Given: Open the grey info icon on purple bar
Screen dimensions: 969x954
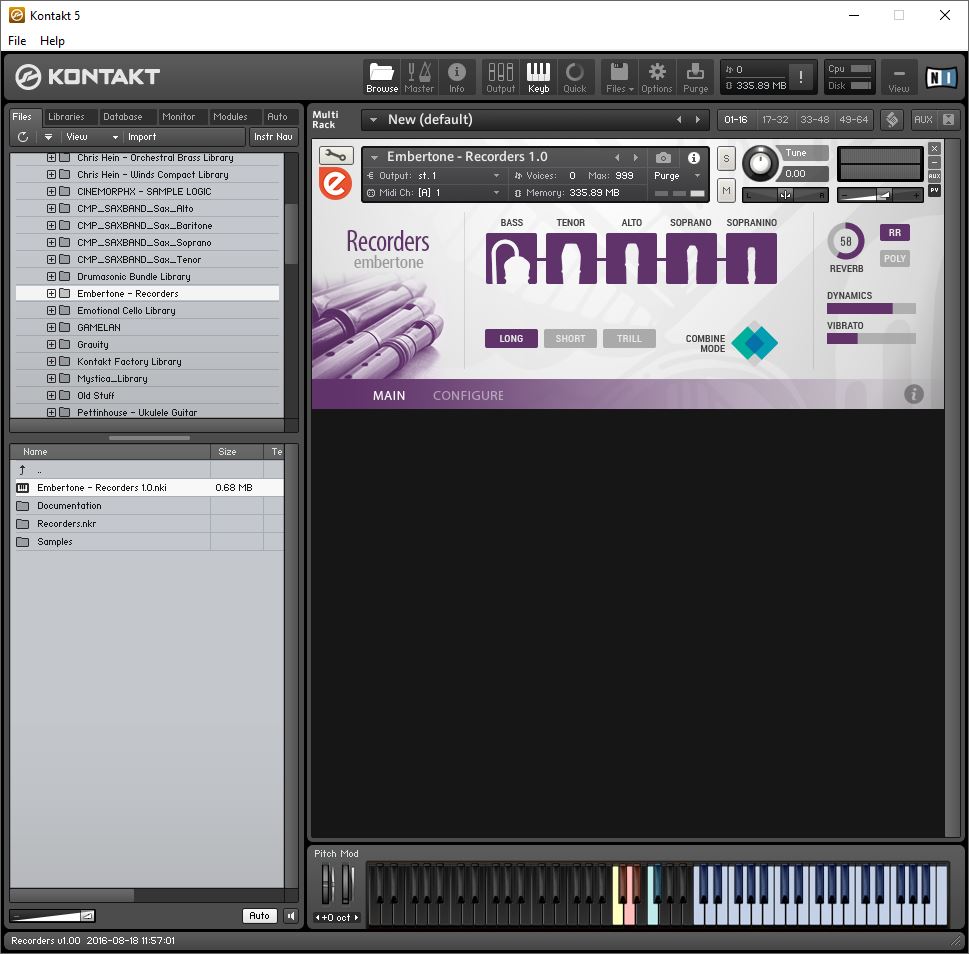Looking at the screenshot, I should tap(913, 394).
